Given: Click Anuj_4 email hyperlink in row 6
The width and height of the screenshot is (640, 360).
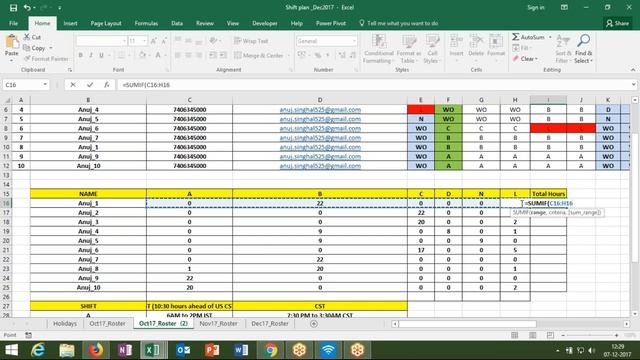Looking at the screenshot, I should click(x=320, y=109).
